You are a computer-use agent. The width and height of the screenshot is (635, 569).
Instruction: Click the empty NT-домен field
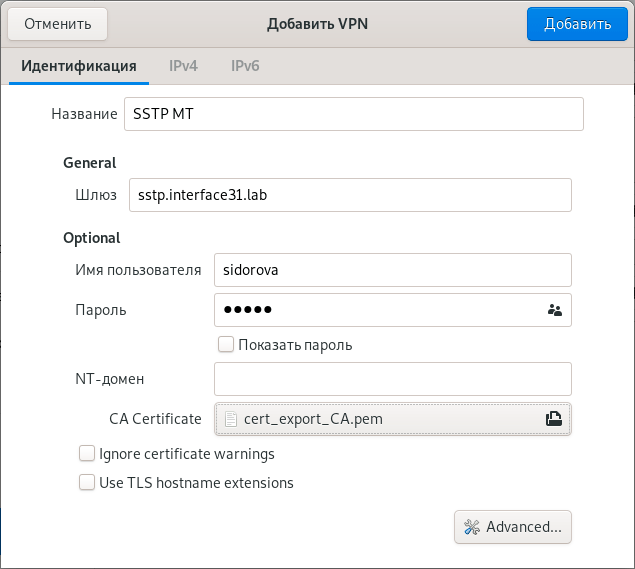(x=392, y=379)
